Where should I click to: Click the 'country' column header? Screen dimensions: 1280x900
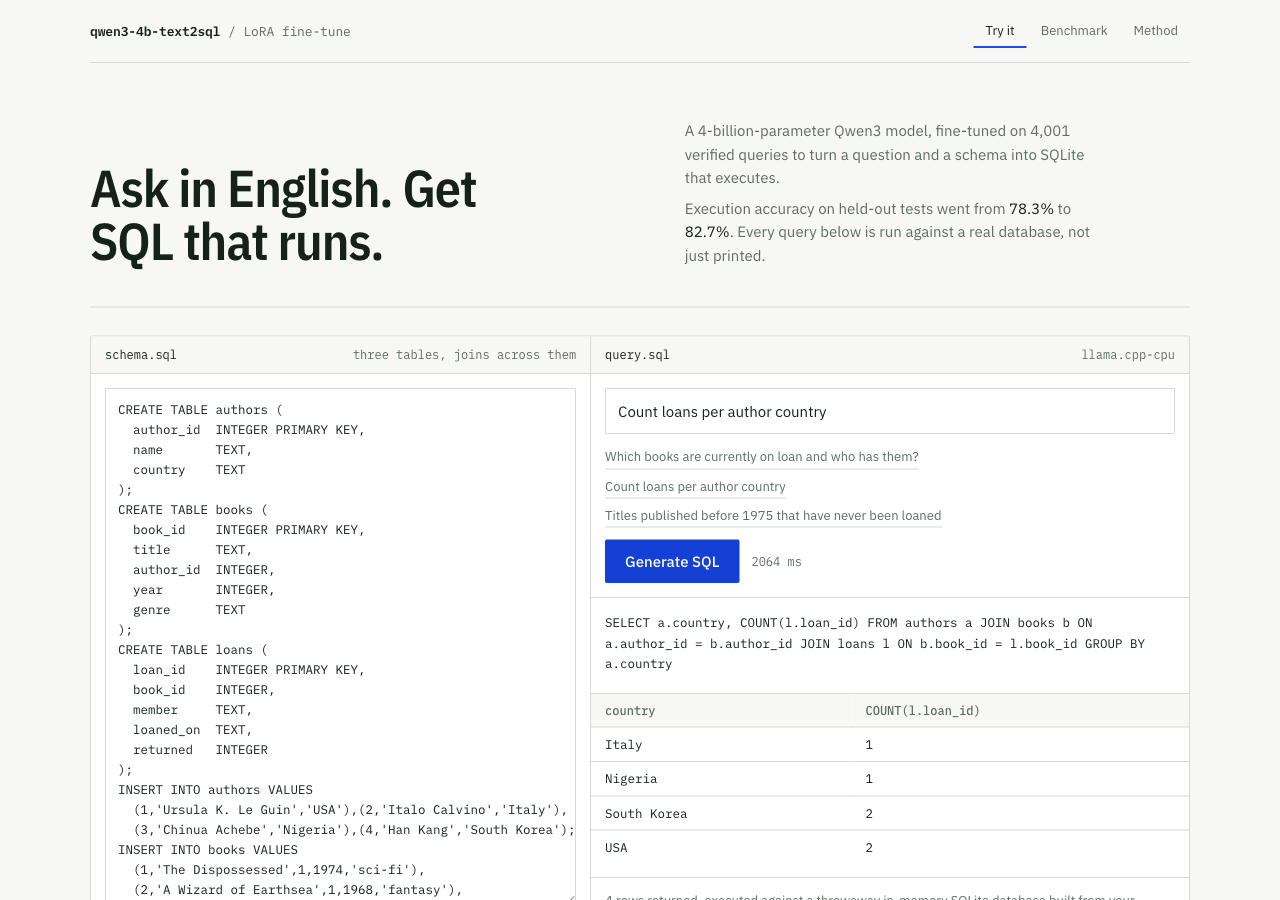pyautogui.click(x=630, y=711)
